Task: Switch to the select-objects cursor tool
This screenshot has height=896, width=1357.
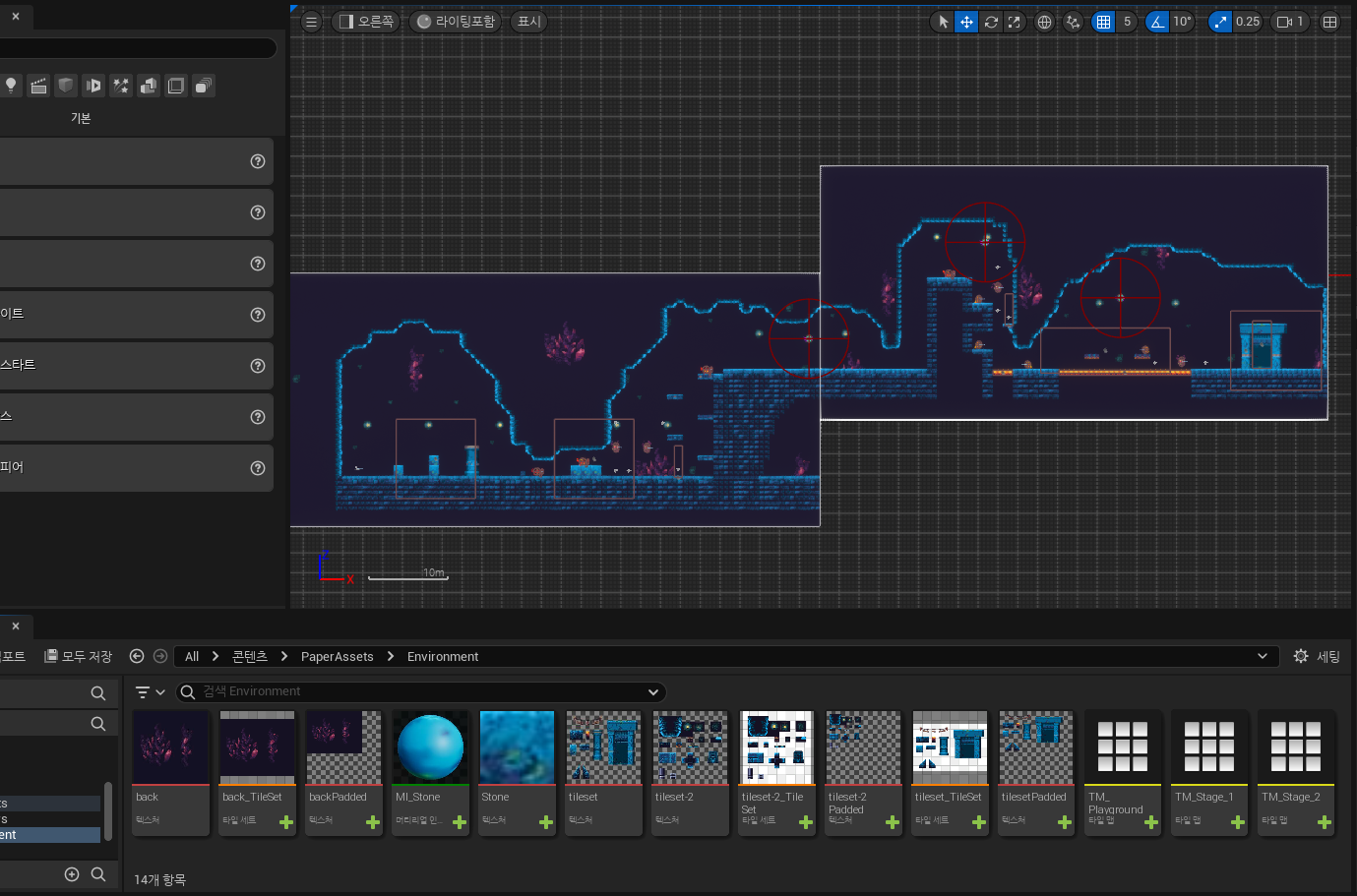Action: click(x=943, y=22)
